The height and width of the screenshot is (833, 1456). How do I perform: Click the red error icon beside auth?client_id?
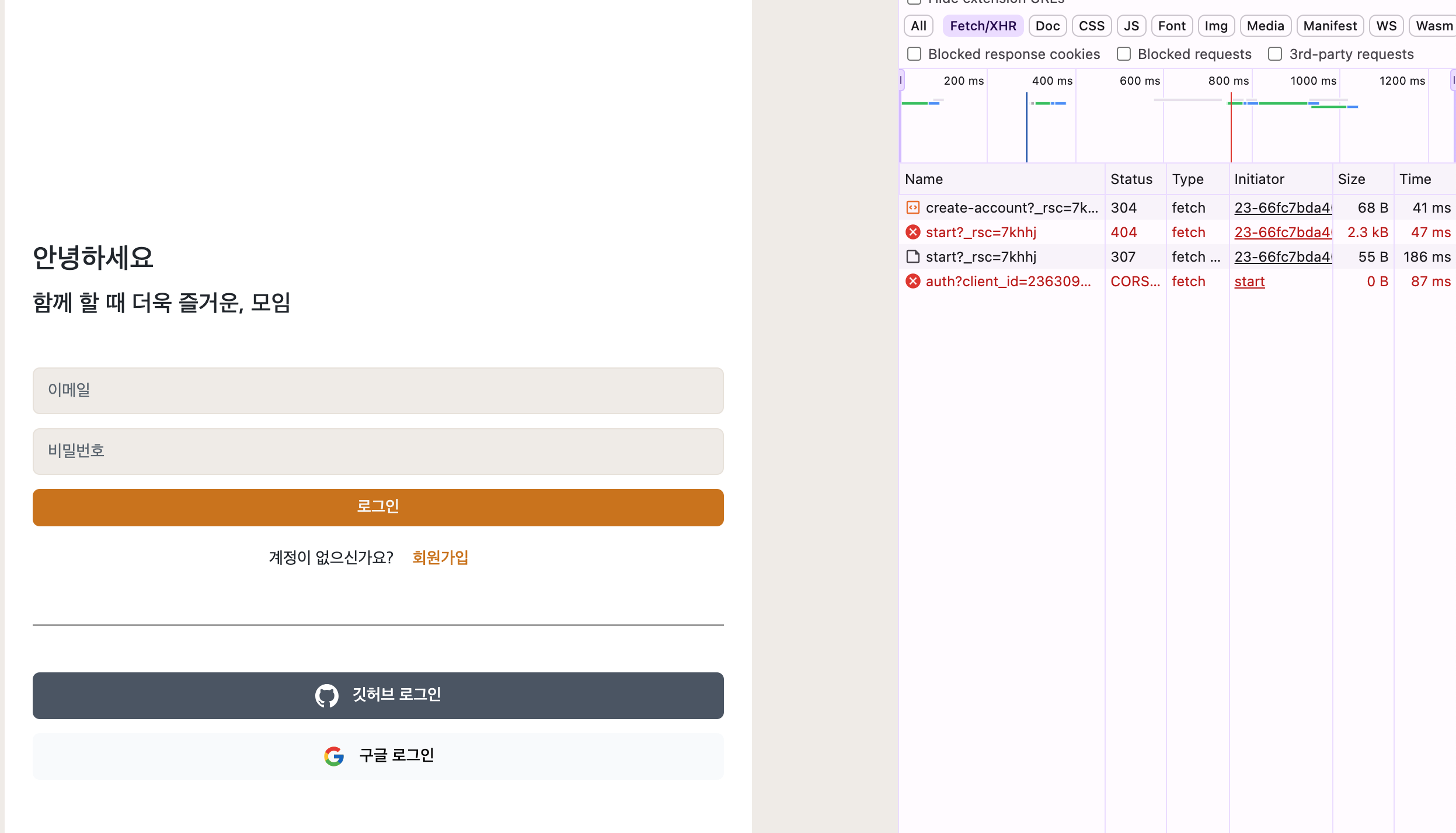tap(912, 281)
